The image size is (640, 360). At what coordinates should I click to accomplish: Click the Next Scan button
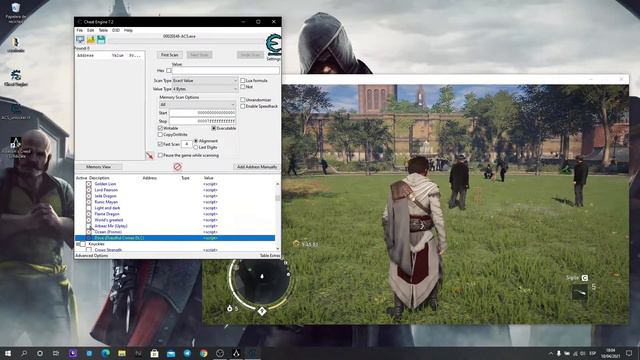point(199,55)
